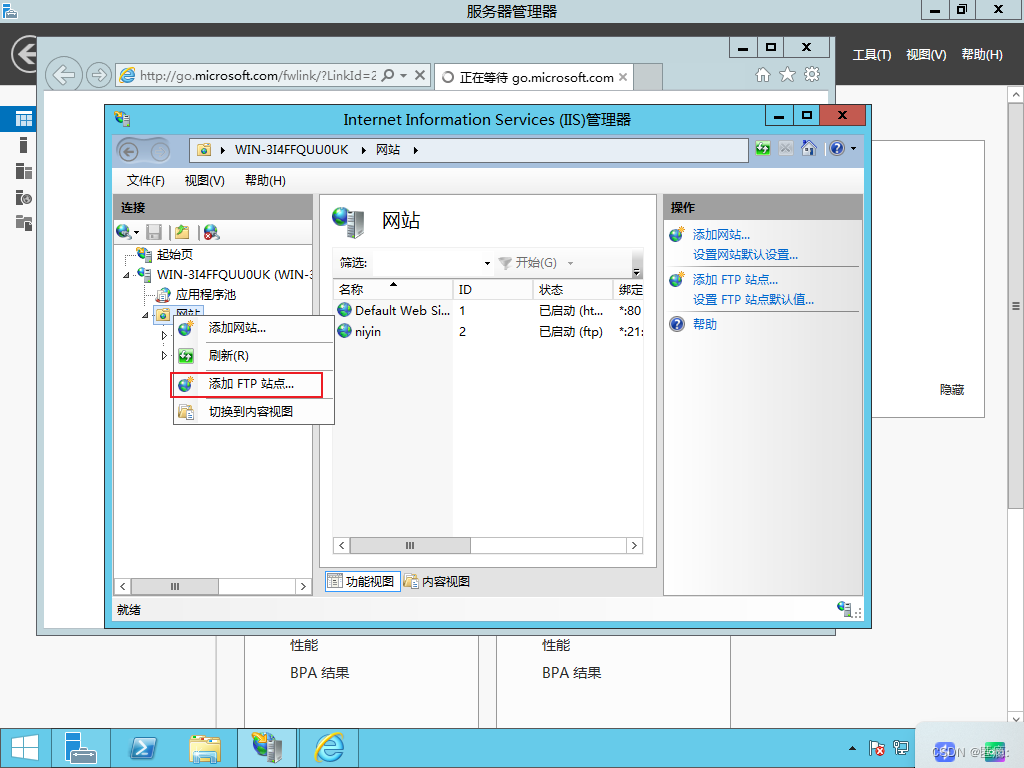1024x768 pixels.
Task: Click the 帮助 link in 操作 panel
Action: pos(705,325)
